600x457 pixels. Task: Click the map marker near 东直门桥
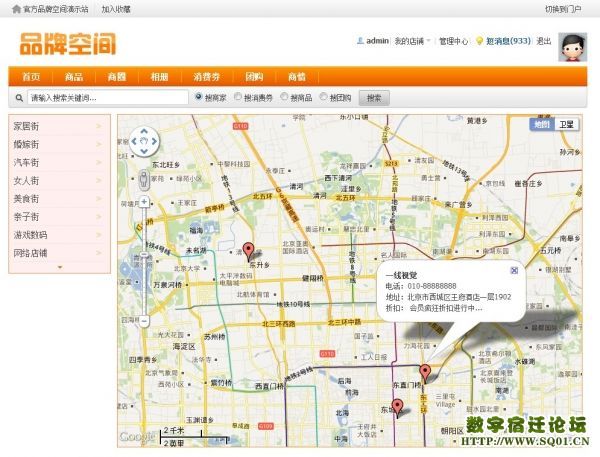(x=425, y=374)
